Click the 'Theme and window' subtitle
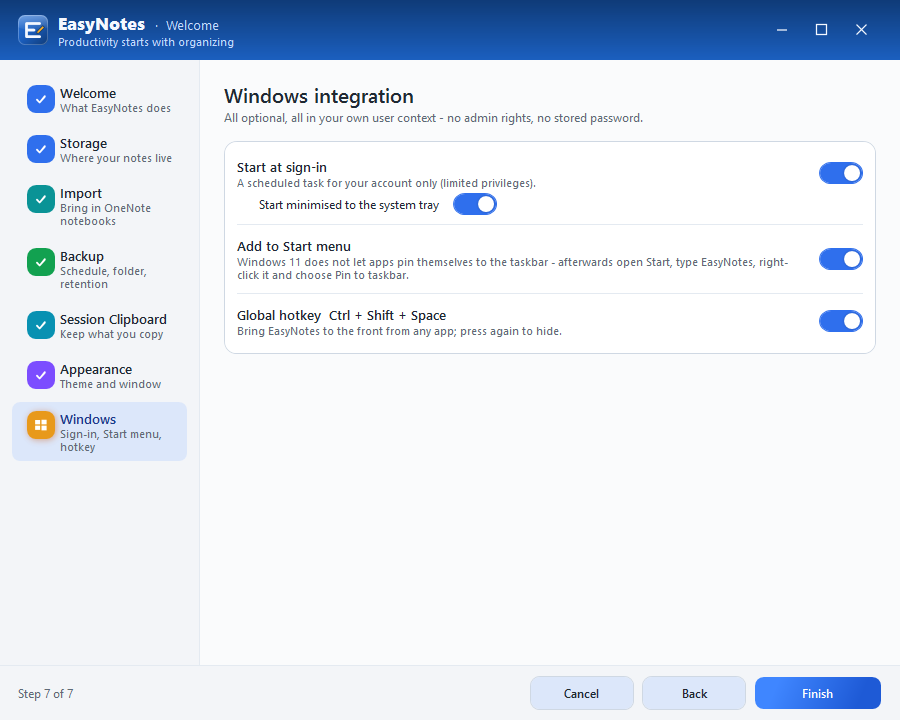 (x=111, y=384)
